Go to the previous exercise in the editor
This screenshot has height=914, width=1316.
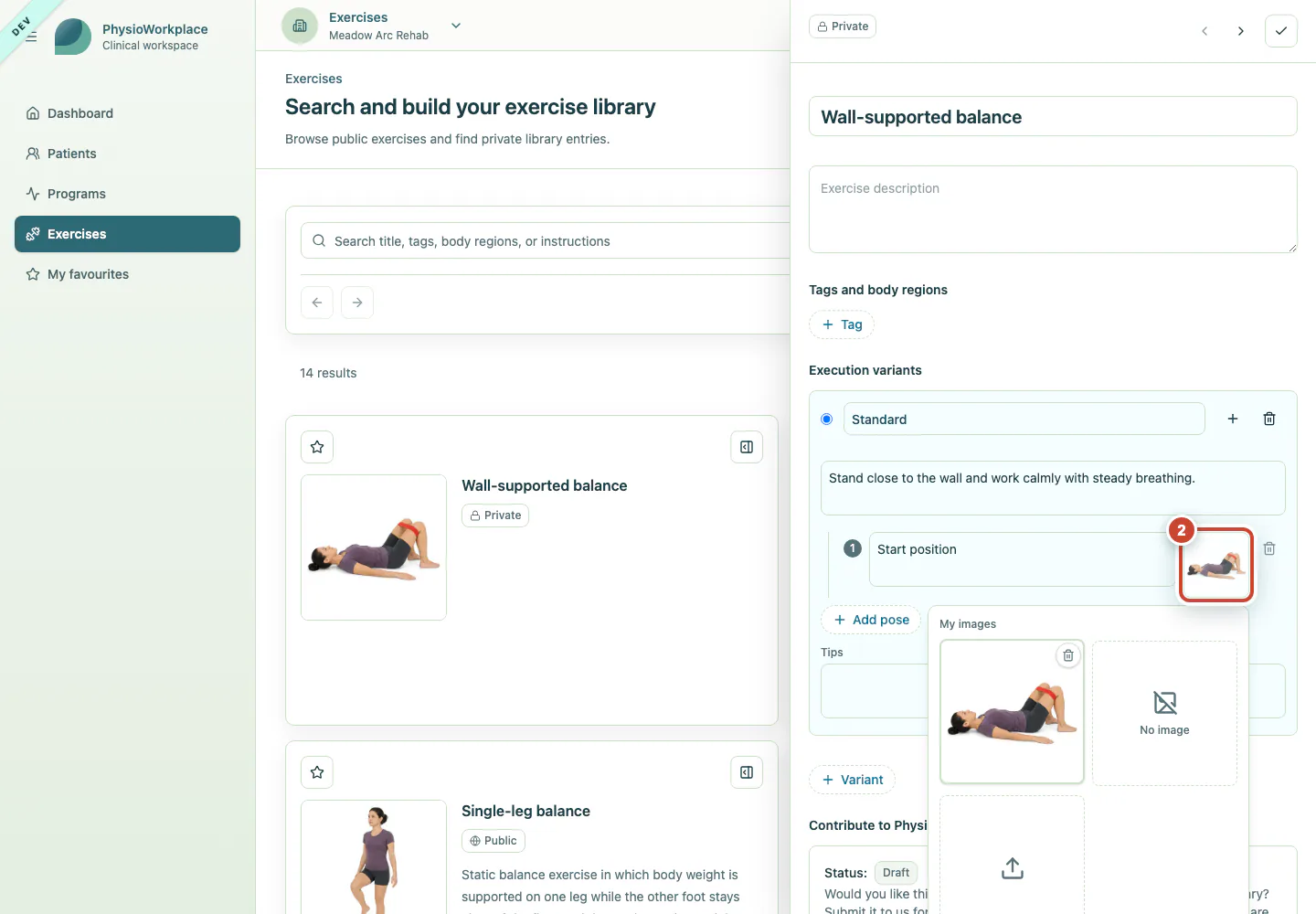click(1205, 31)
